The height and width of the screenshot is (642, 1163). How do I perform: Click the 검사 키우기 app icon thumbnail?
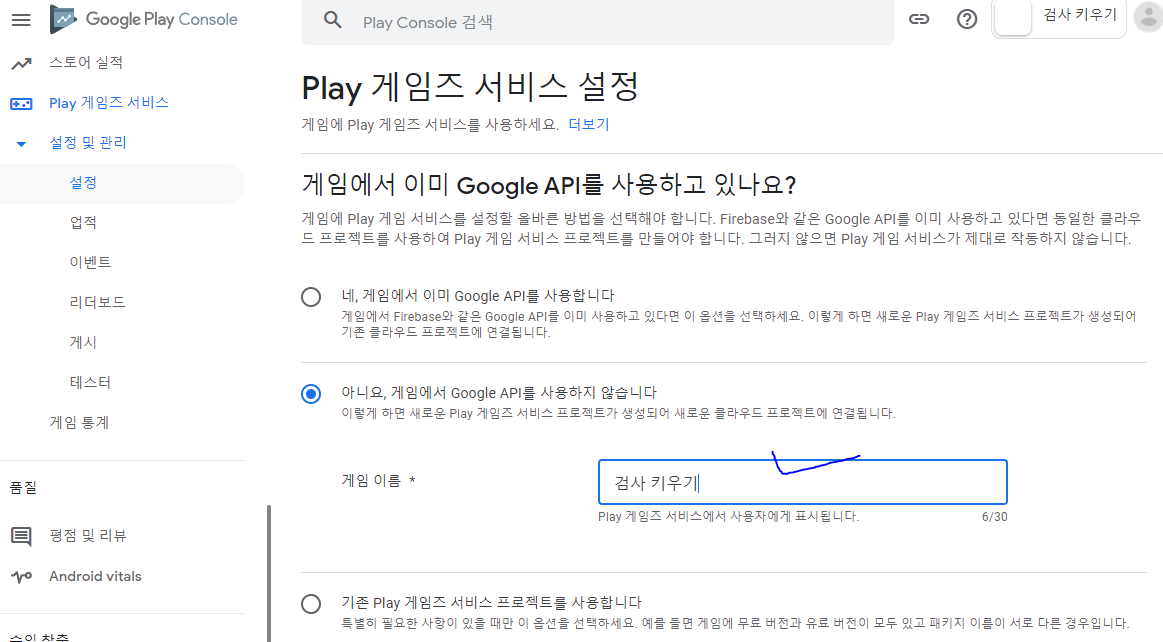[1012, 18]
